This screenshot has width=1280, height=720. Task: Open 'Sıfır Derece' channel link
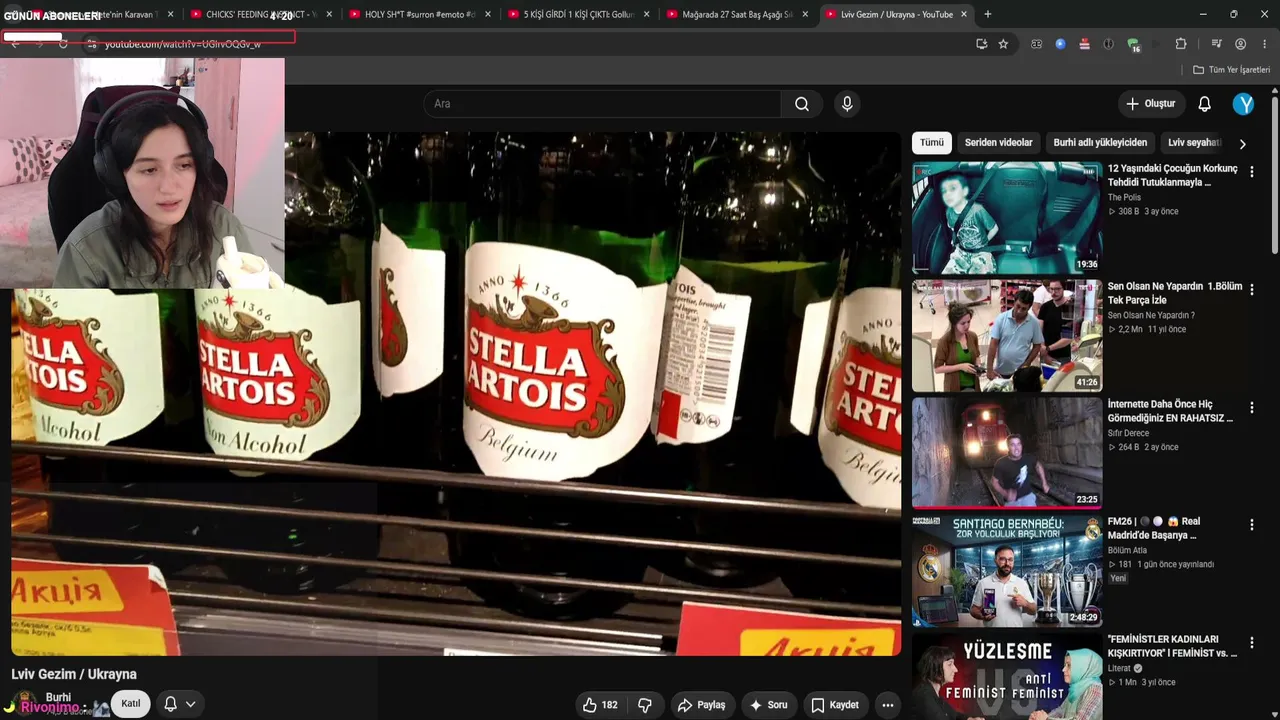[1128, 433]
